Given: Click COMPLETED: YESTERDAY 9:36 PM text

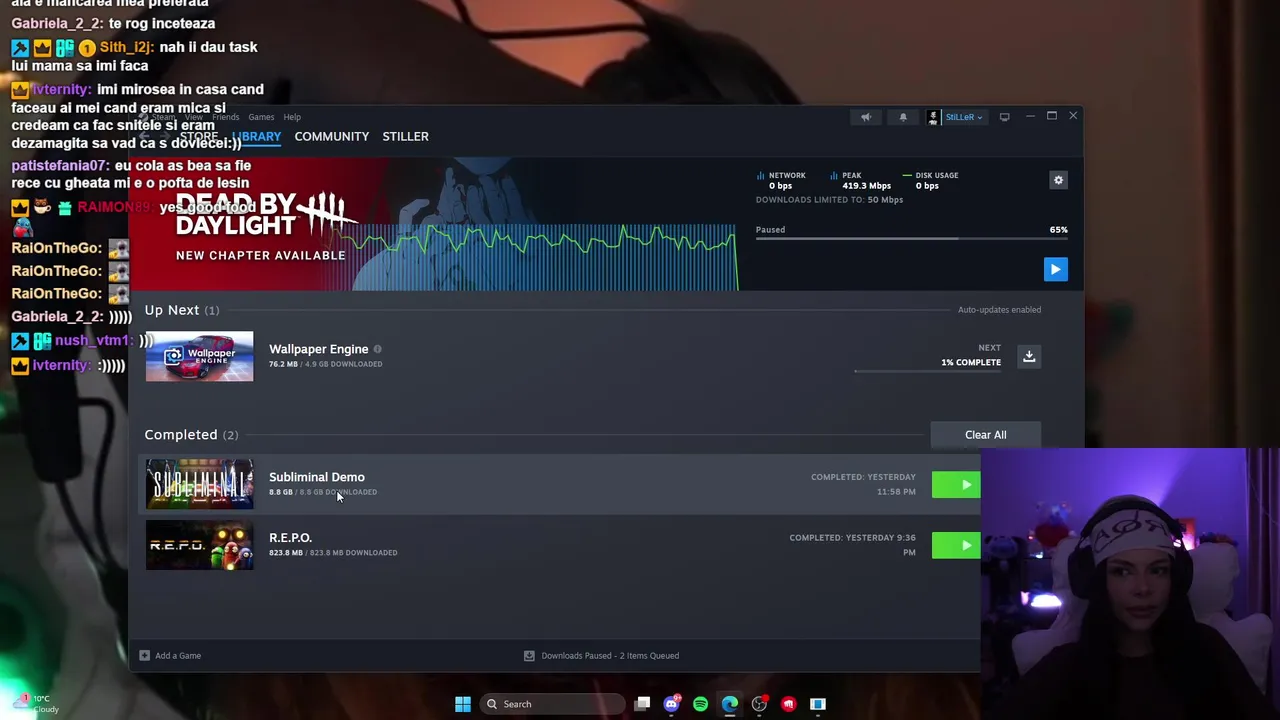Looking at the screenshot, I should [852, 545].
